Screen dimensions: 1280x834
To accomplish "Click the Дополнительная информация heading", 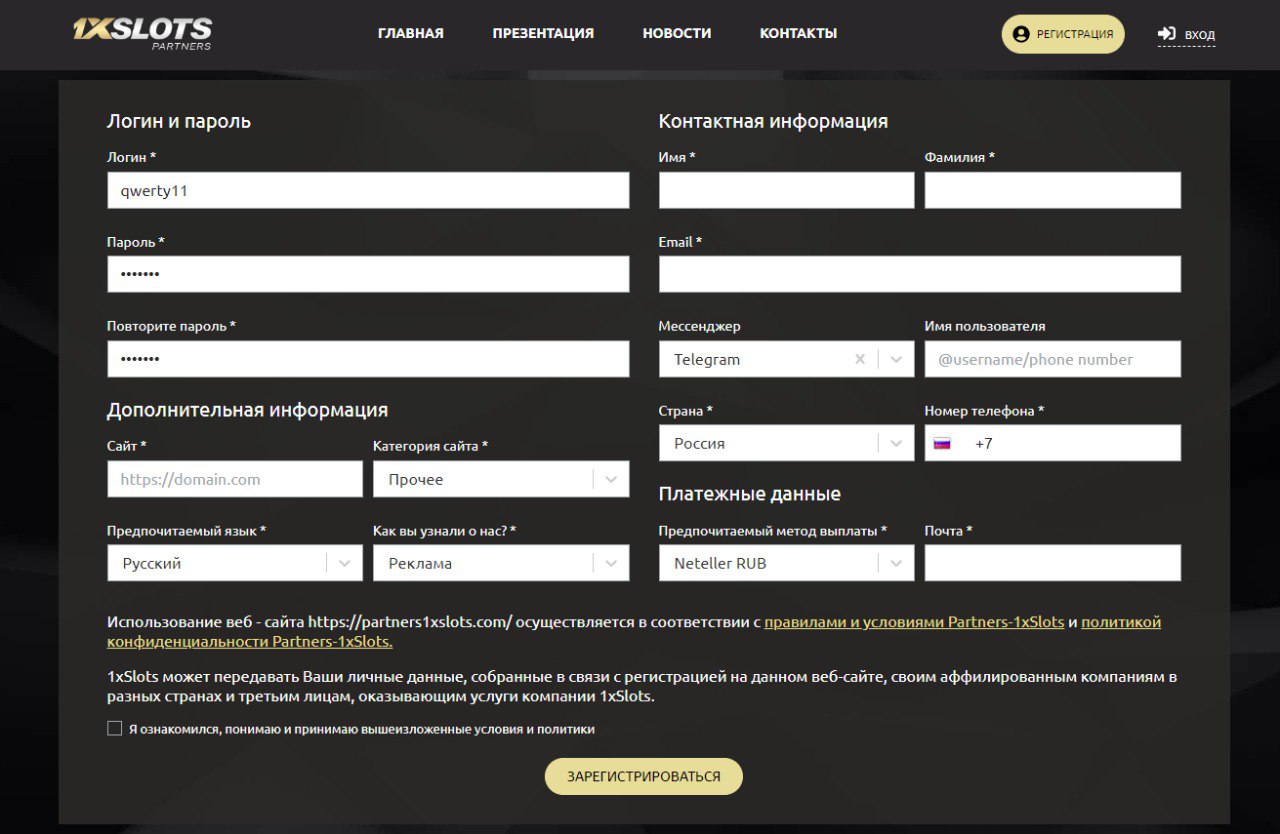I will coord(247,410).
